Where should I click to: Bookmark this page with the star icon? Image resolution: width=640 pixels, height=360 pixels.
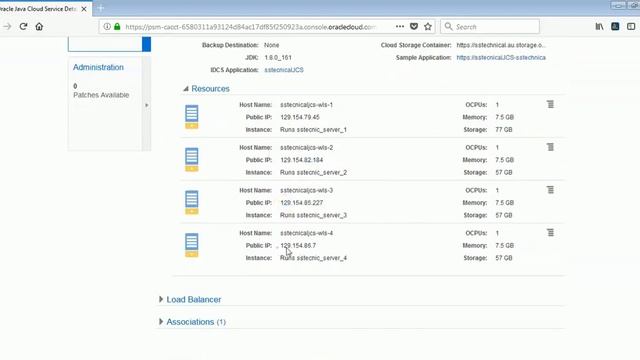point(428,27)
